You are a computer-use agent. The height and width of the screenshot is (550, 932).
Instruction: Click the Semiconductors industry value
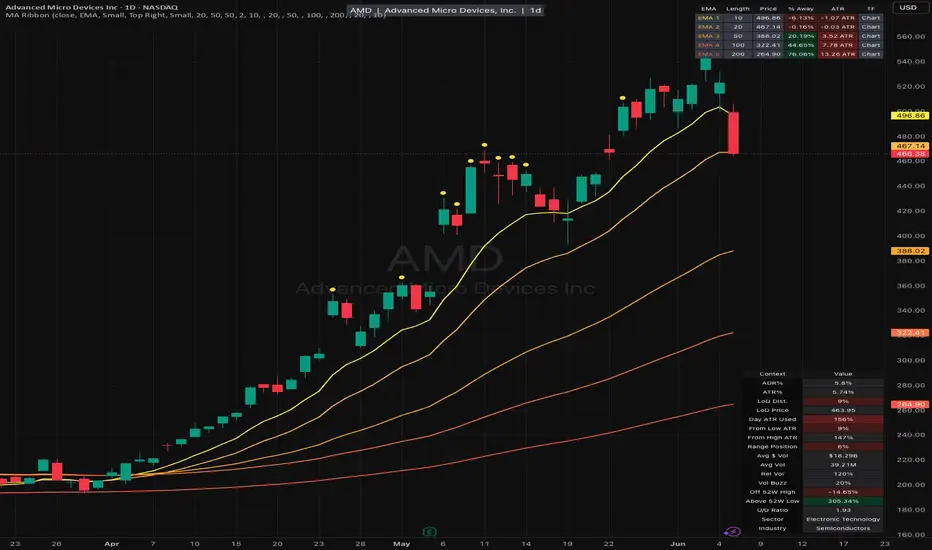click(x=843, y=528)
